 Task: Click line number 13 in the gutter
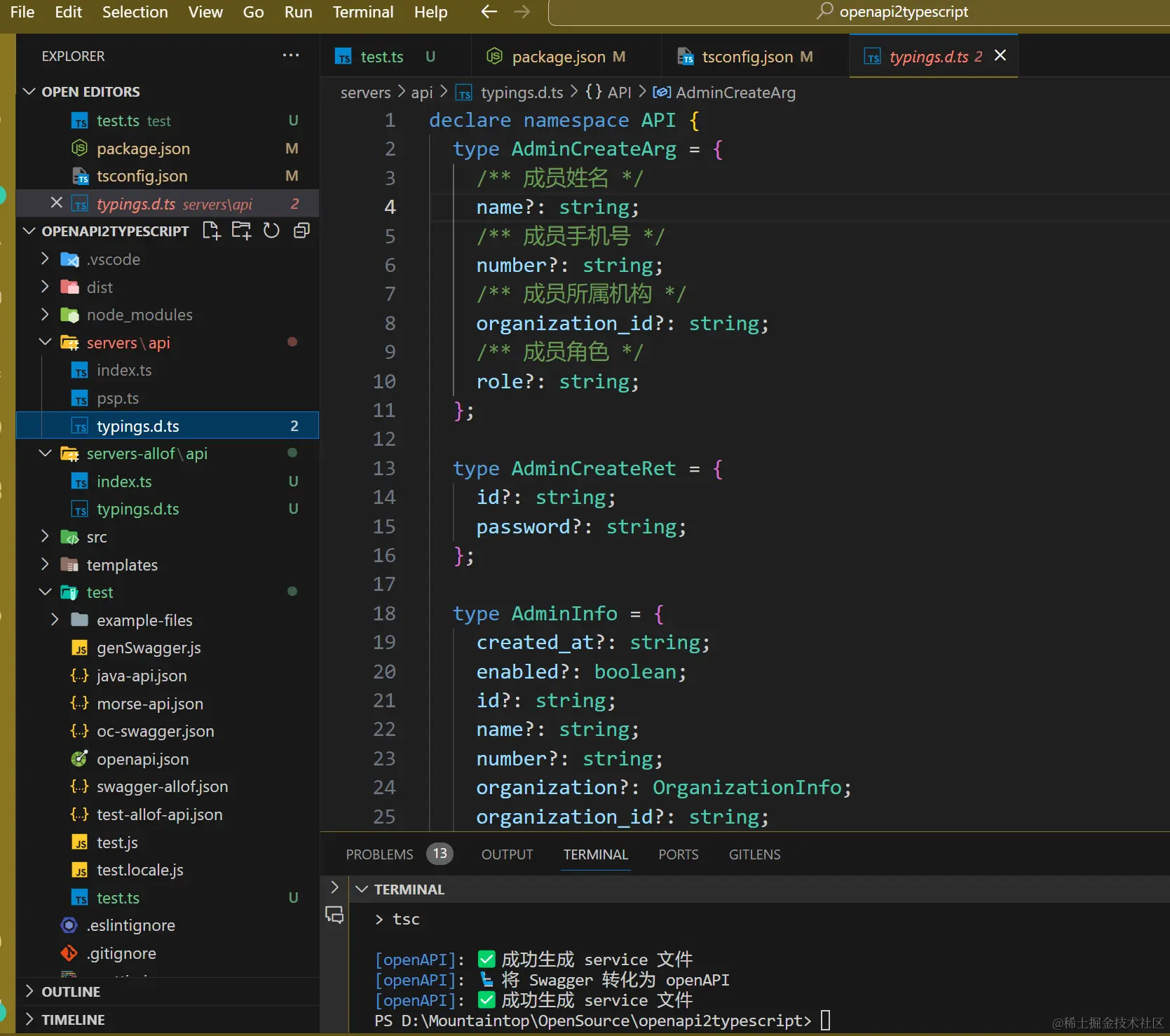pos(384,468)
